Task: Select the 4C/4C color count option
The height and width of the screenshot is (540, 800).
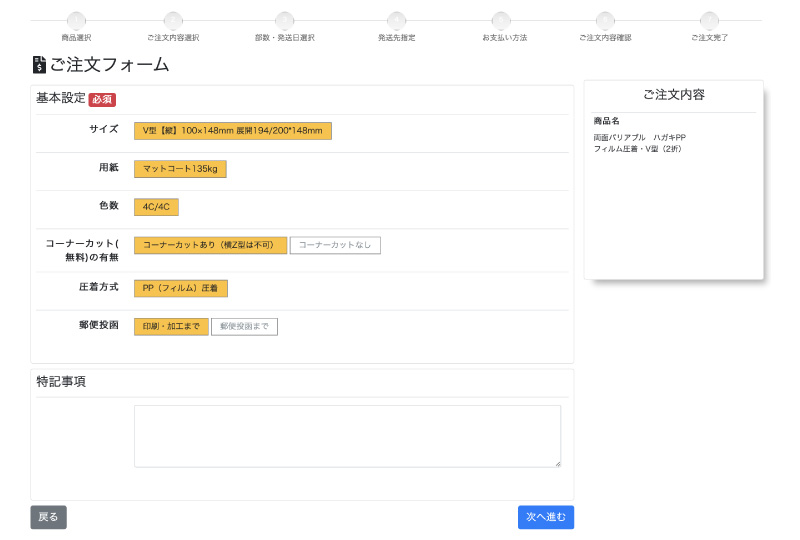Action: click(156, 207)
